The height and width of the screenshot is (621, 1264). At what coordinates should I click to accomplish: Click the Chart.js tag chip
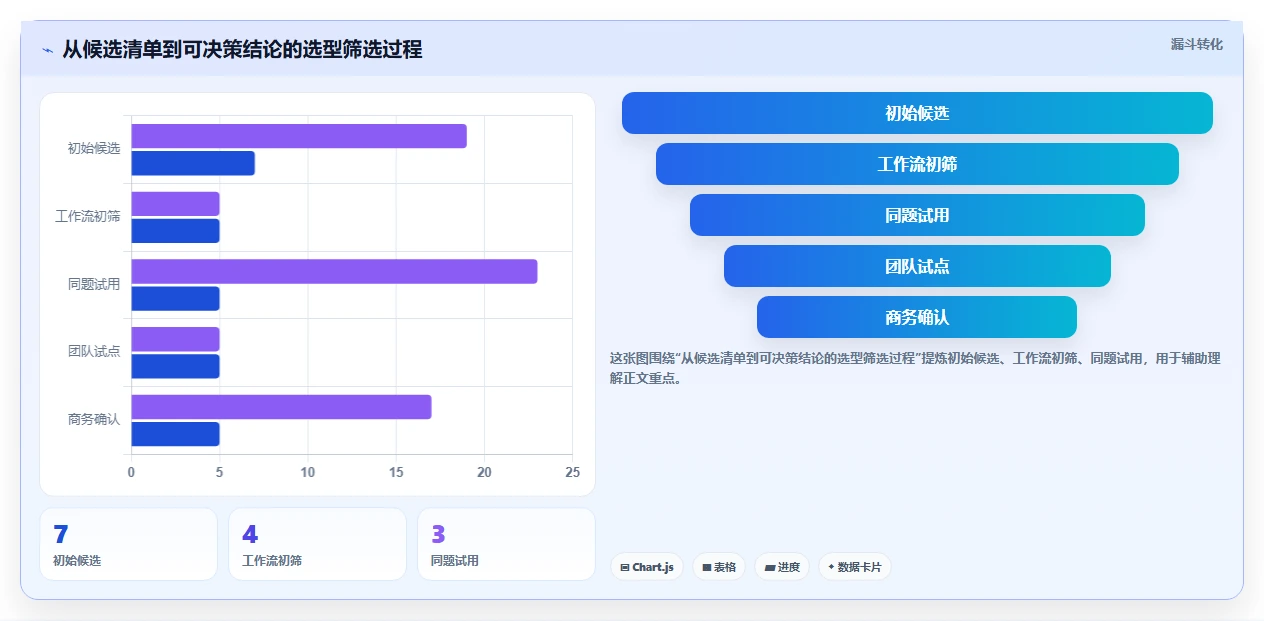click(x=647, y=567)
